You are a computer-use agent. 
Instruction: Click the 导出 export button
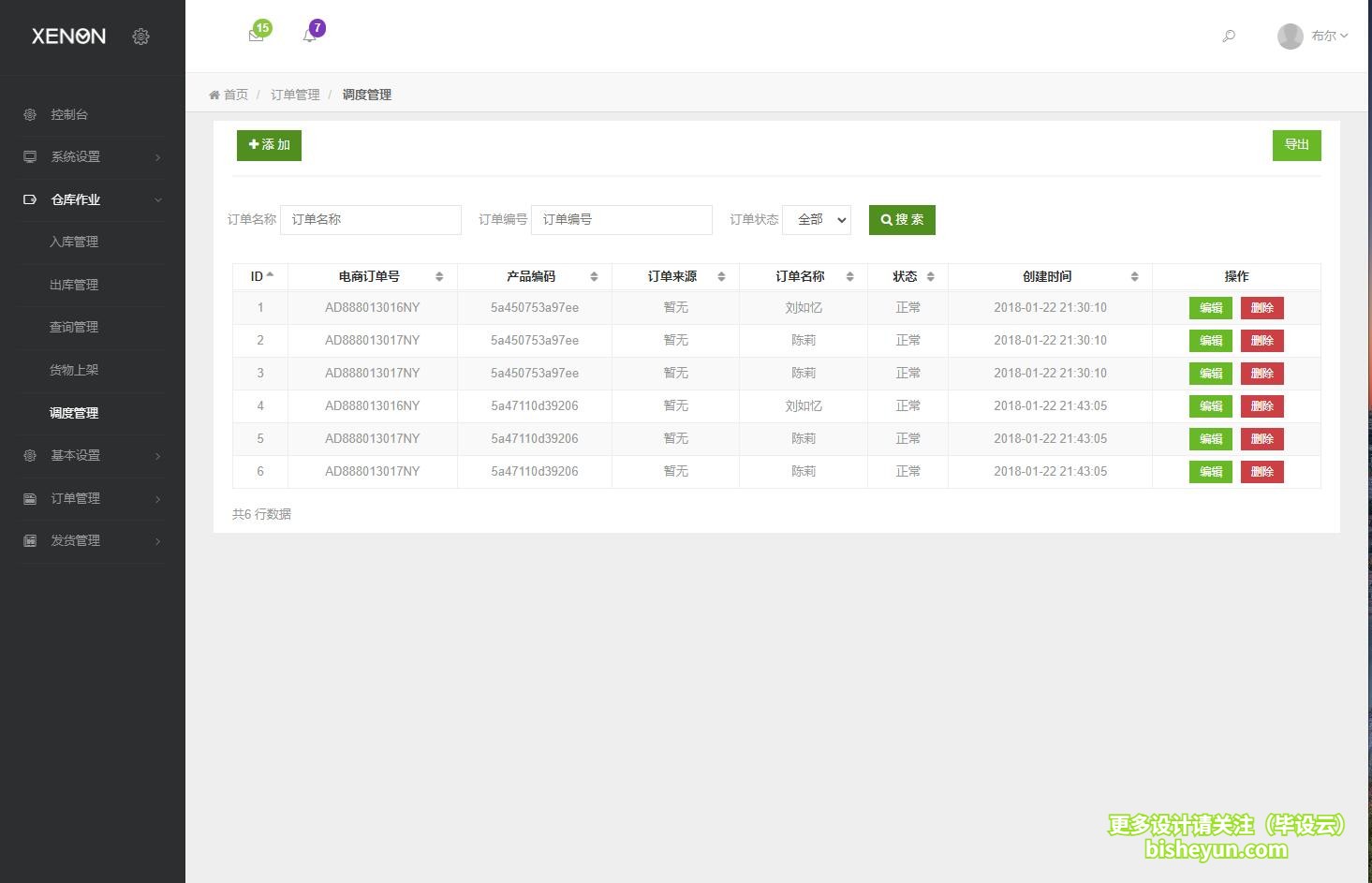tap(1296, 145)
